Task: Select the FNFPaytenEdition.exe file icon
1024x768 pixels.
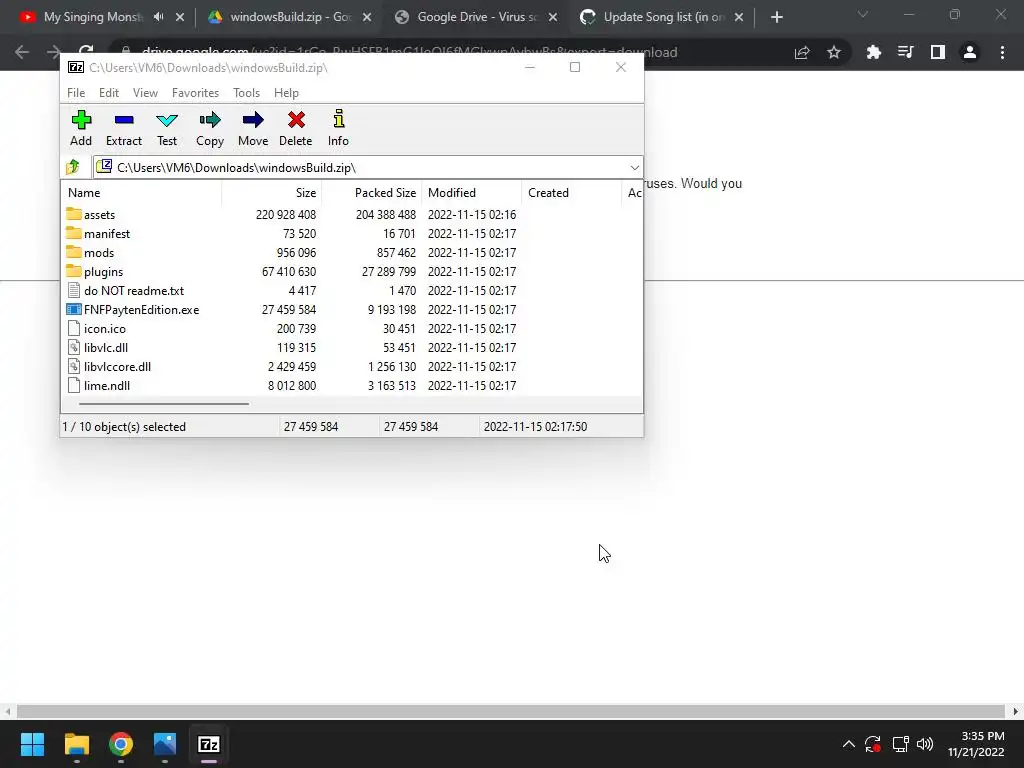Action: click(x=74, y=310)
